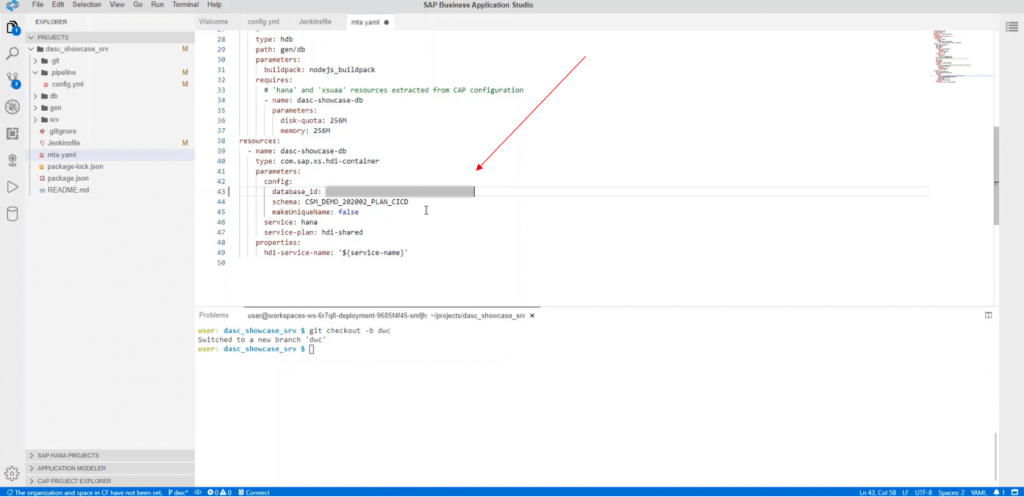This screenshot has width=1024, height=497.
Task: Change Spaces: 2 indentation setting
Action: [952, 492]
